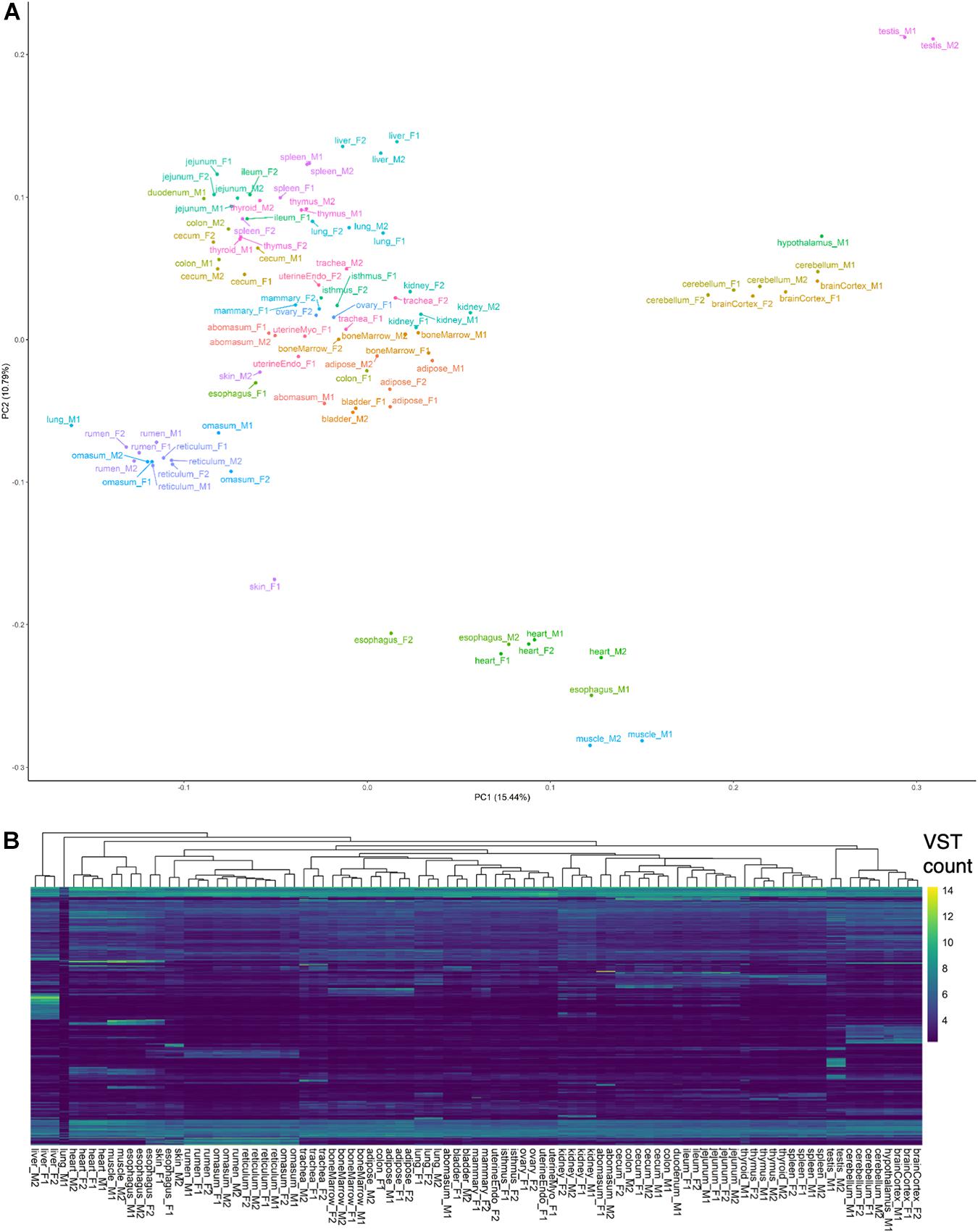Click the -0.3 tick on the PC2 axis
Screen dimensions: 978x1232
tap(17, 768)
